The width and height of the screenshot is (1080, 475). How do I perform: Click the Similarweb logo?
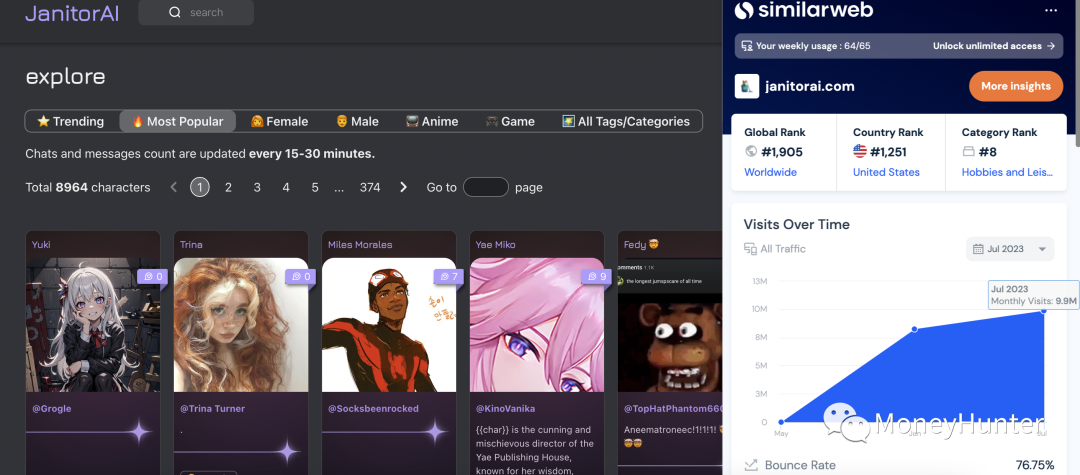pos(804,10)
